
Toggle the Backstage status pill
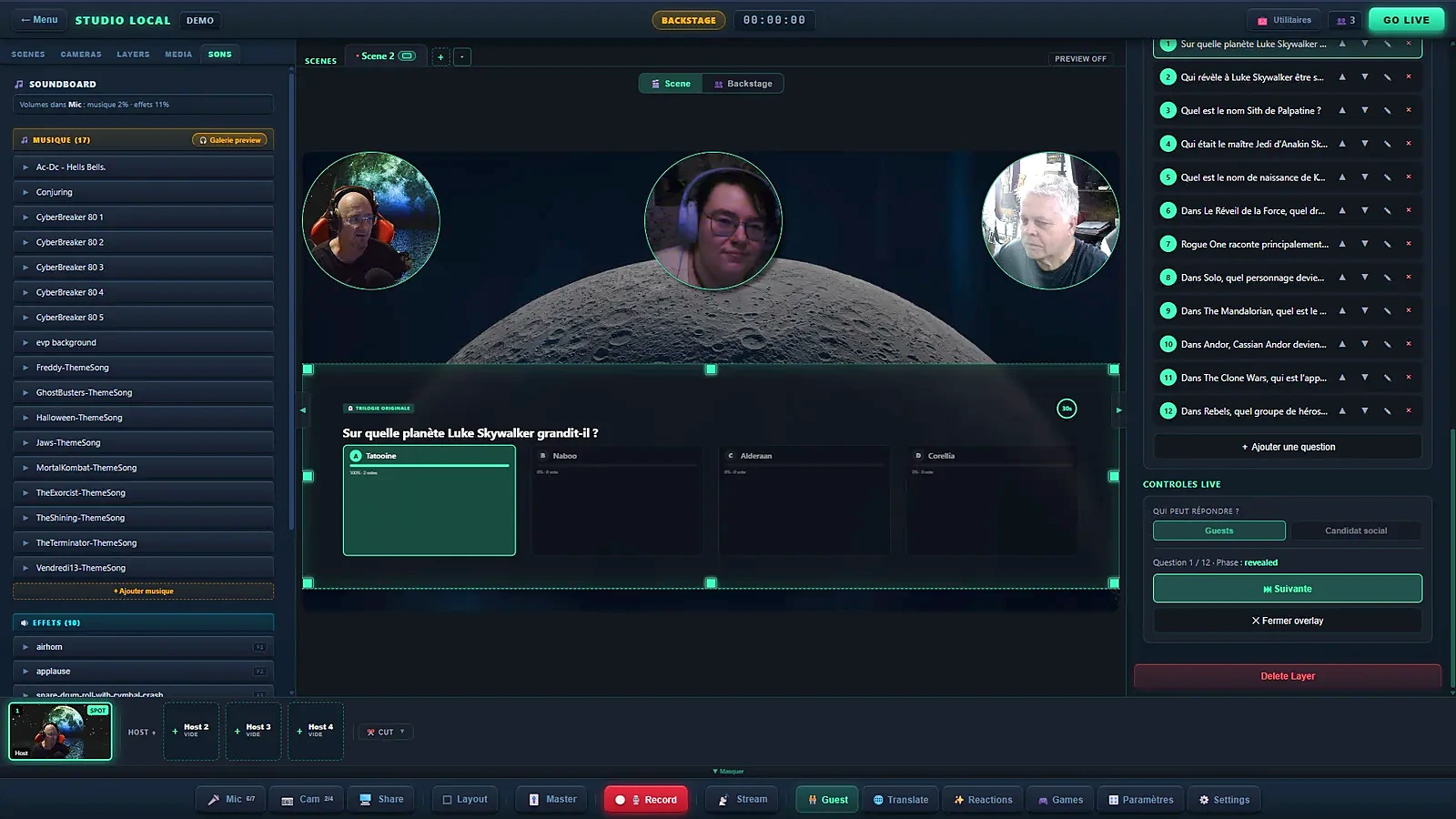tap(689, 20)
